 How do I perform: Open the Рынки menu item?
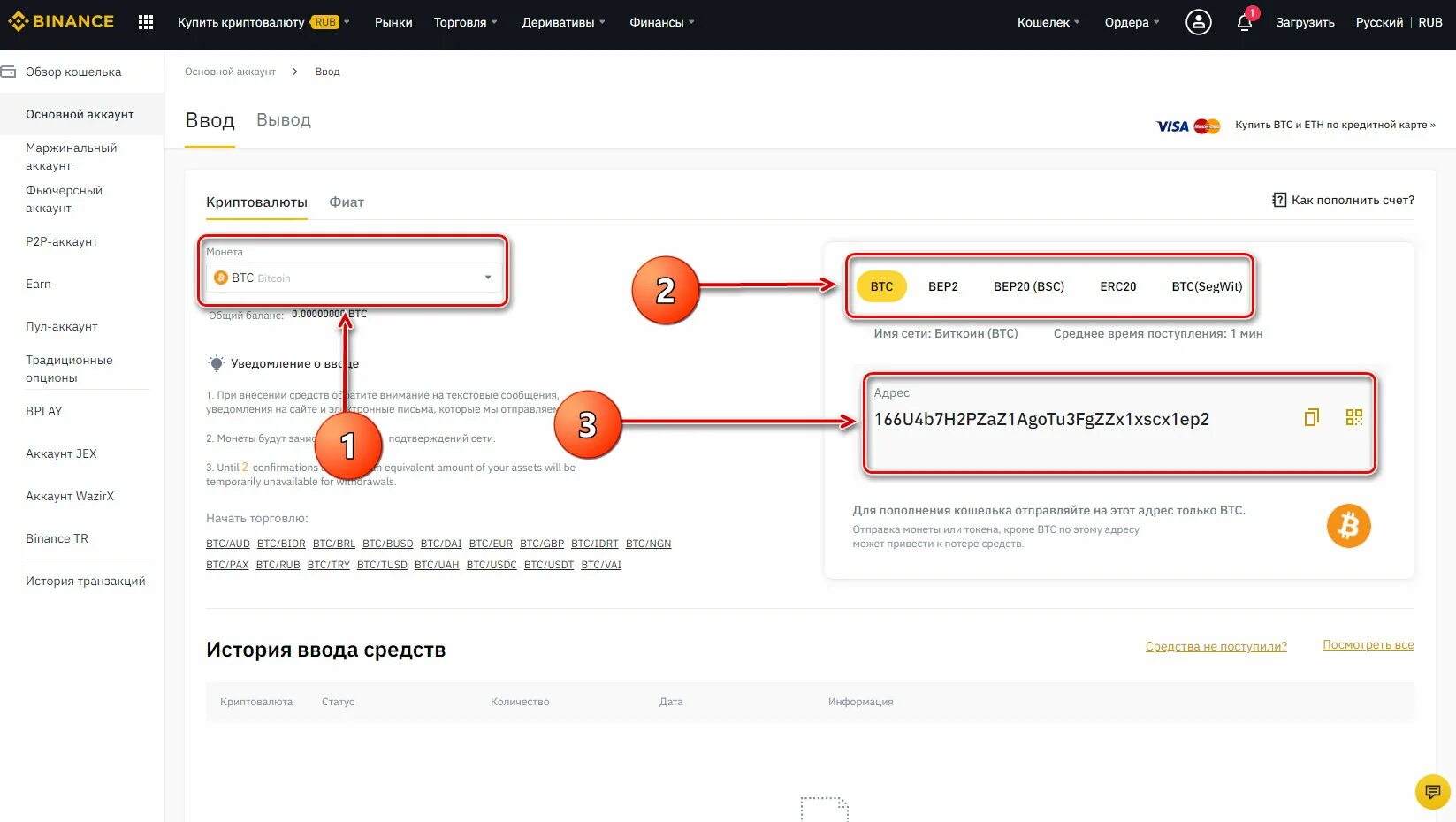393,22
